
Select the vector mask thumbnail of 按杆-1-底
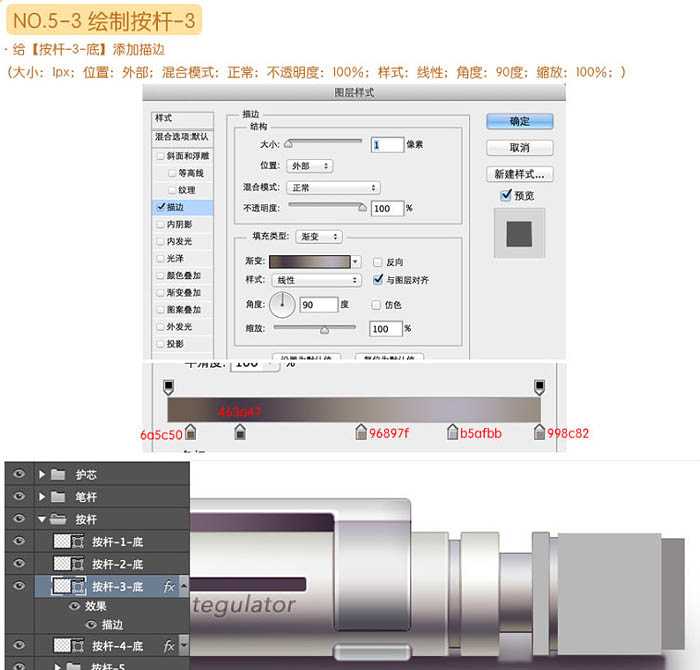click(x=78, y=542)
